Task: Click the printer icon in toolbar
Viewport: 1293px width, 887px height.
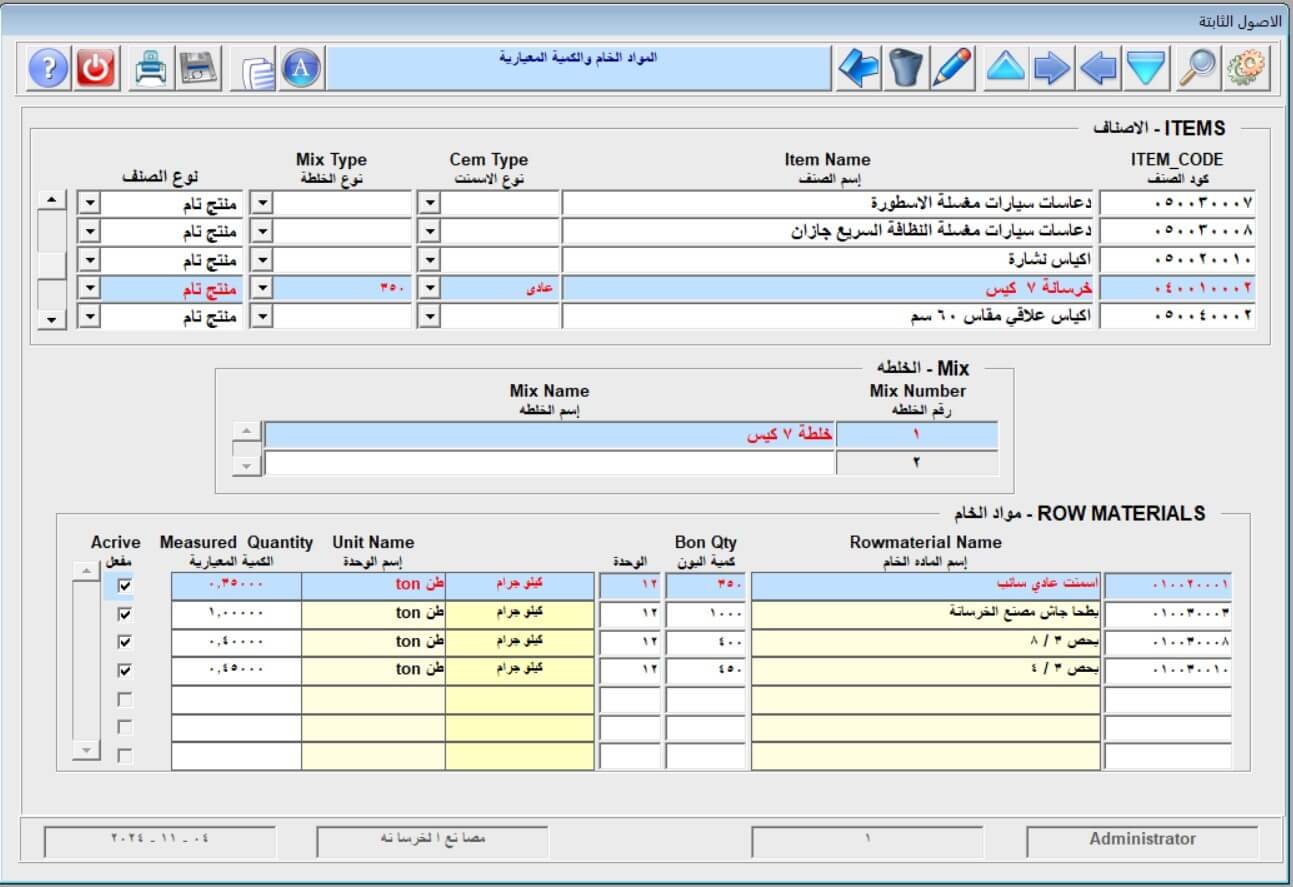Action: [152, 68]
